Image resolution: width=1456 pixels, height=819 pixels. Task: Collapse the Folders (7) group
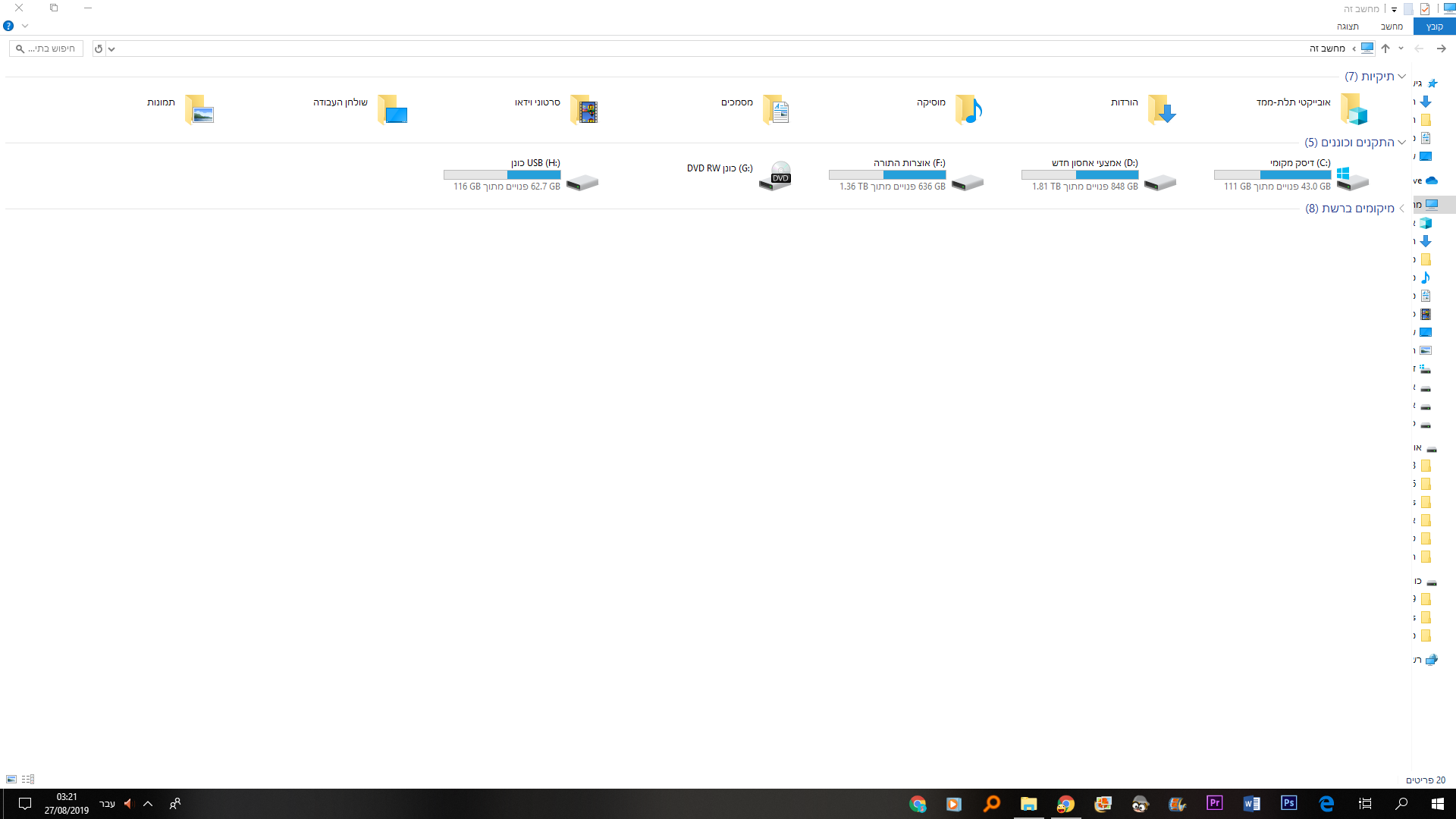(1402, 77)
